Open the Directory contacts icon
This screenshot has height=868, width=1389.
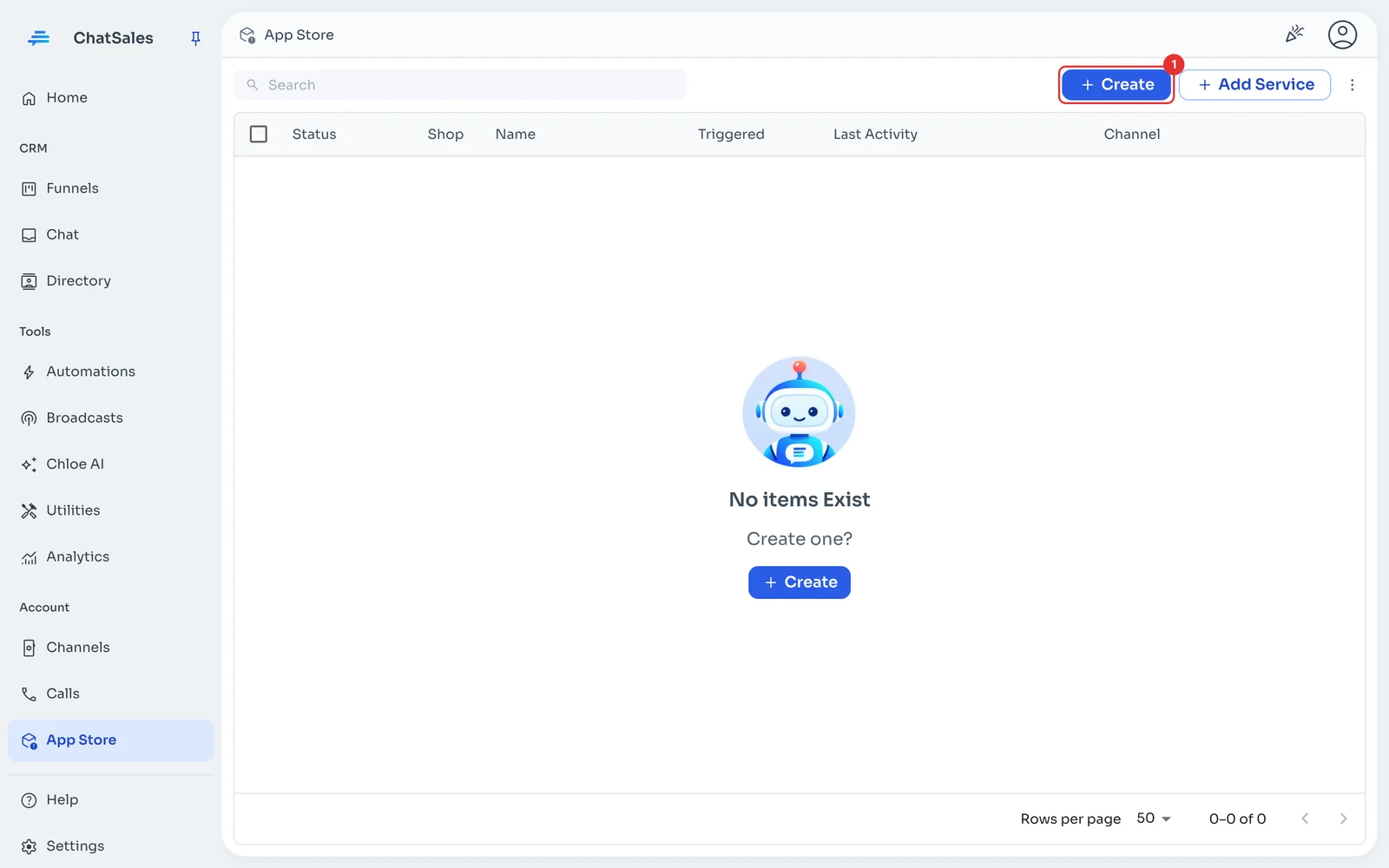point(29,281)
